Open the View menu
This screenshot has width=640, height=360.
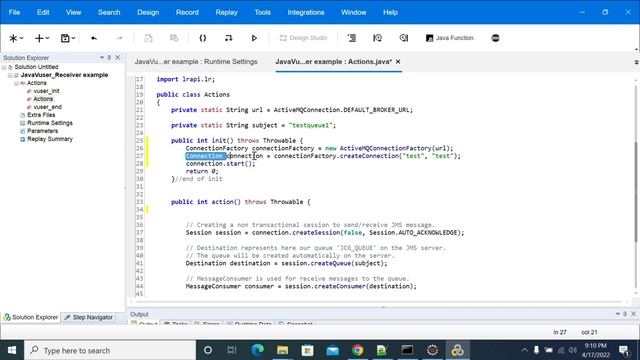point(73,12)
